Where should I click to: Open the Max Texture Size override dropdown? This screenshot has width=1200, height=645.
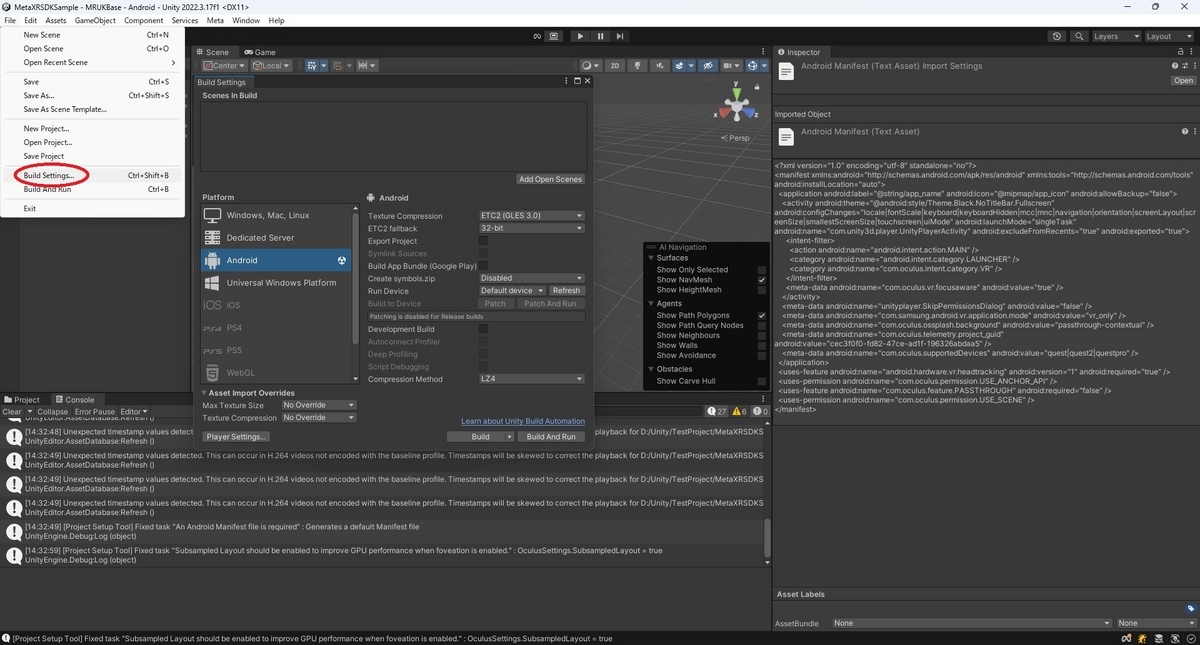point(318,405)
